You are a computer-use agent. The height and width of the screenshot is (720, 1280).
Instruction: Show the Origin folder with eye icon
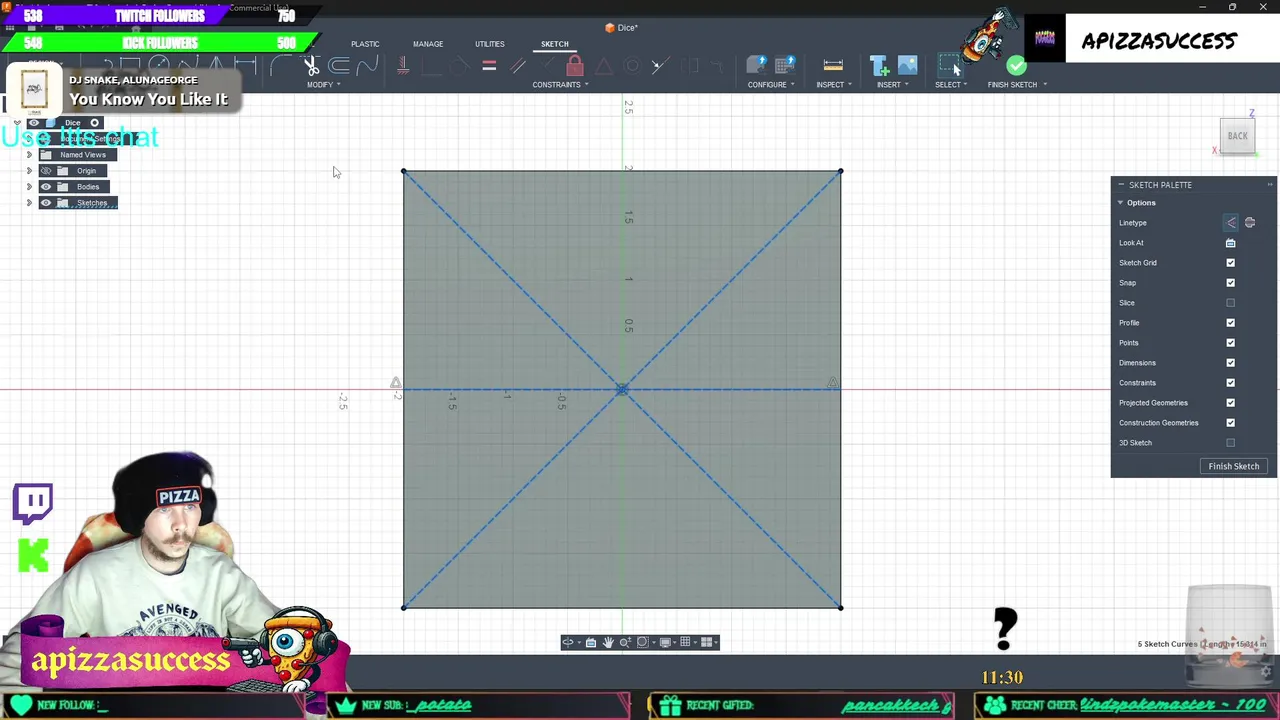coord(45,171)
